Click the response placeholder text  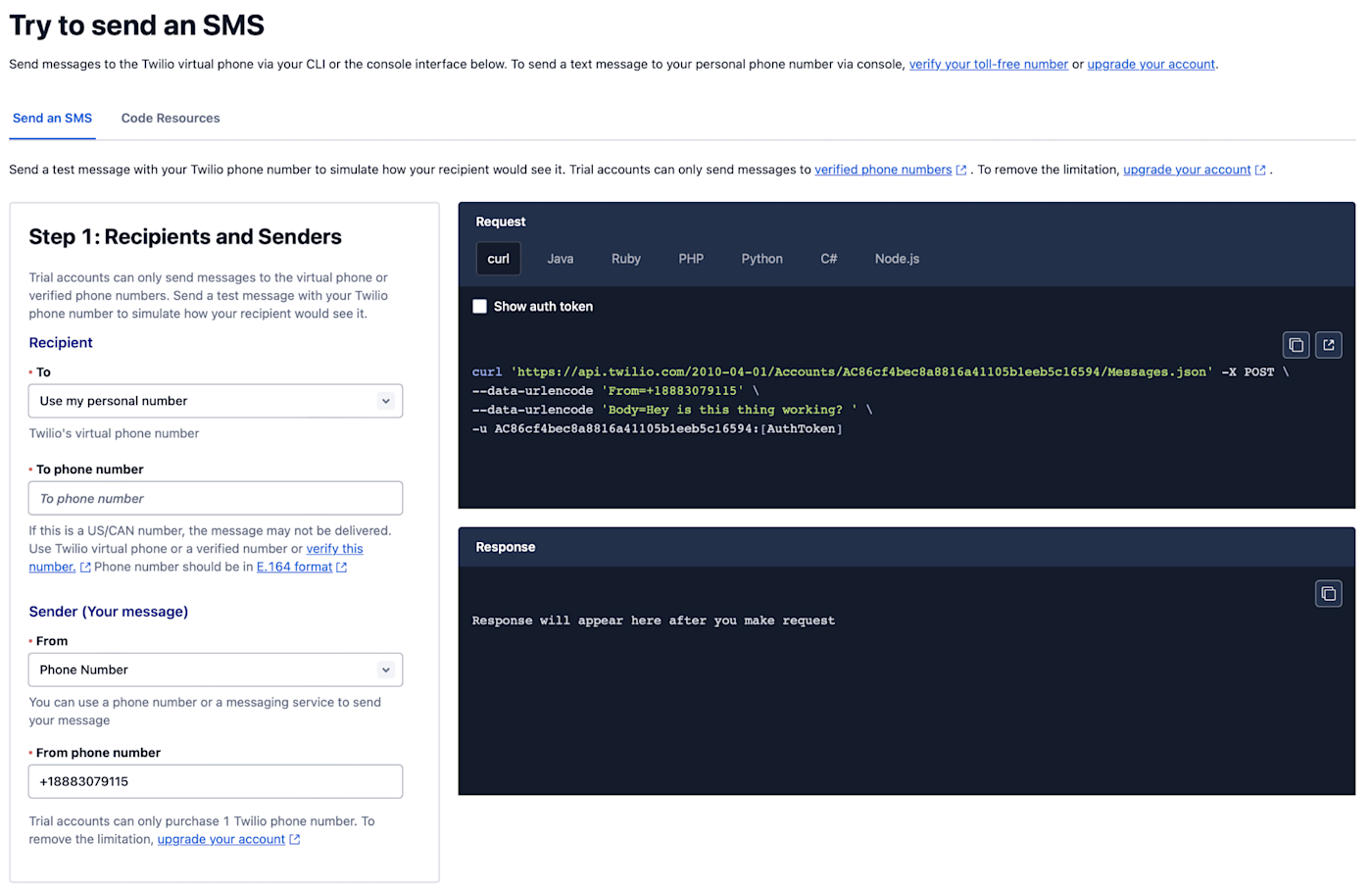click(654, 621)
